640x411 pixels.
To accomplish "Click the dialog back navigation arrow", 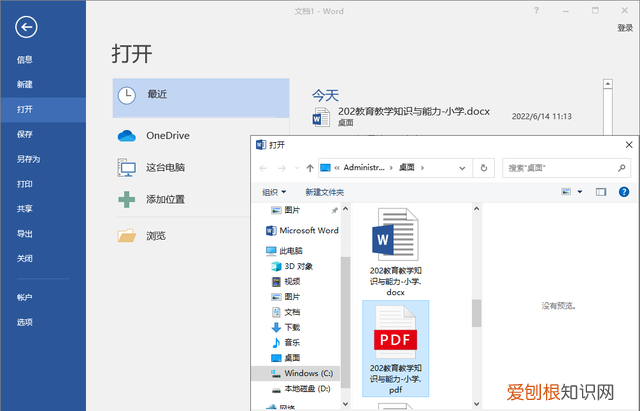I will tap(263, 168).
